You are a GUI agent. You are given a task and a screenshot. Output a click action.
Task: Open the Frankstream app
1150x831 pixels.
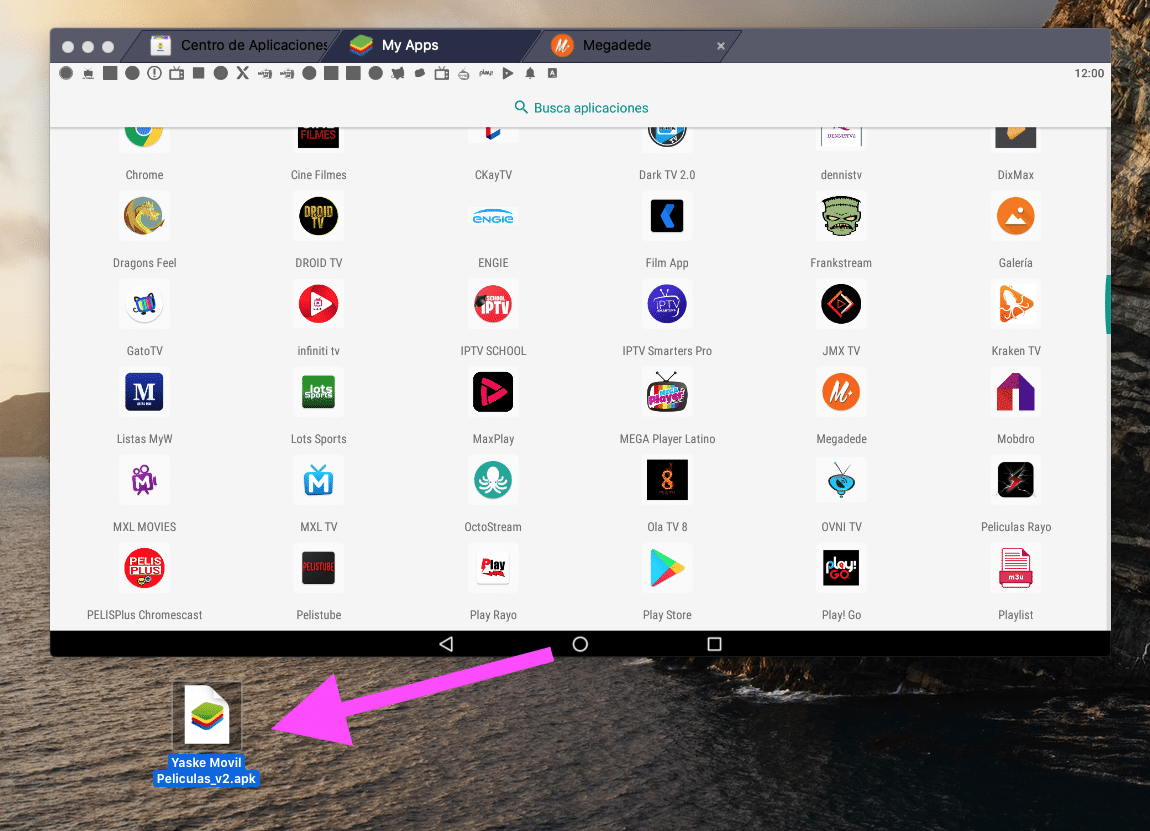pyautogui.click(x=840, y=216)
